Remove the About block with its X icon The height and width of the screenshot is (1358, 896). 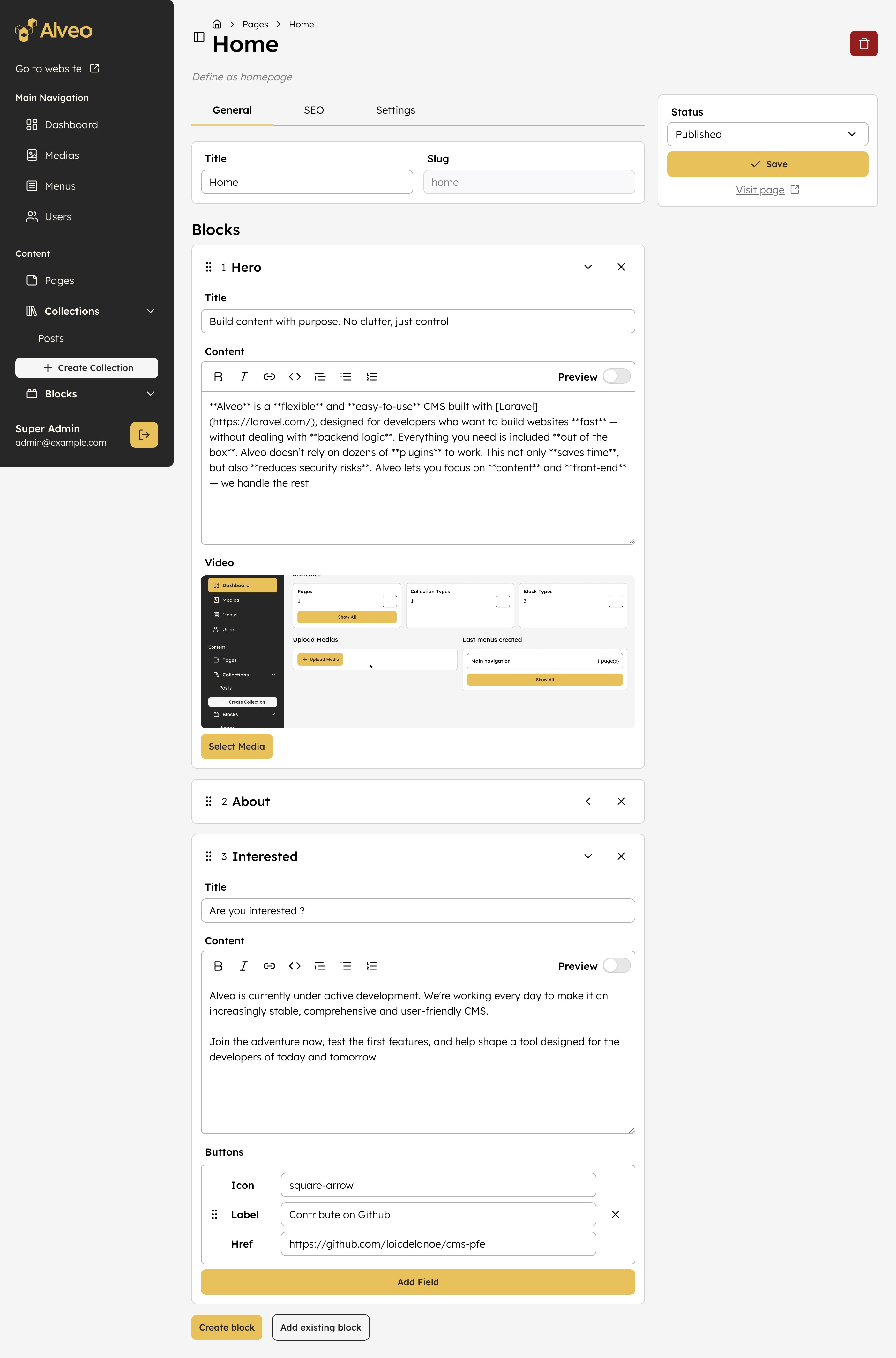coord(621,801)
